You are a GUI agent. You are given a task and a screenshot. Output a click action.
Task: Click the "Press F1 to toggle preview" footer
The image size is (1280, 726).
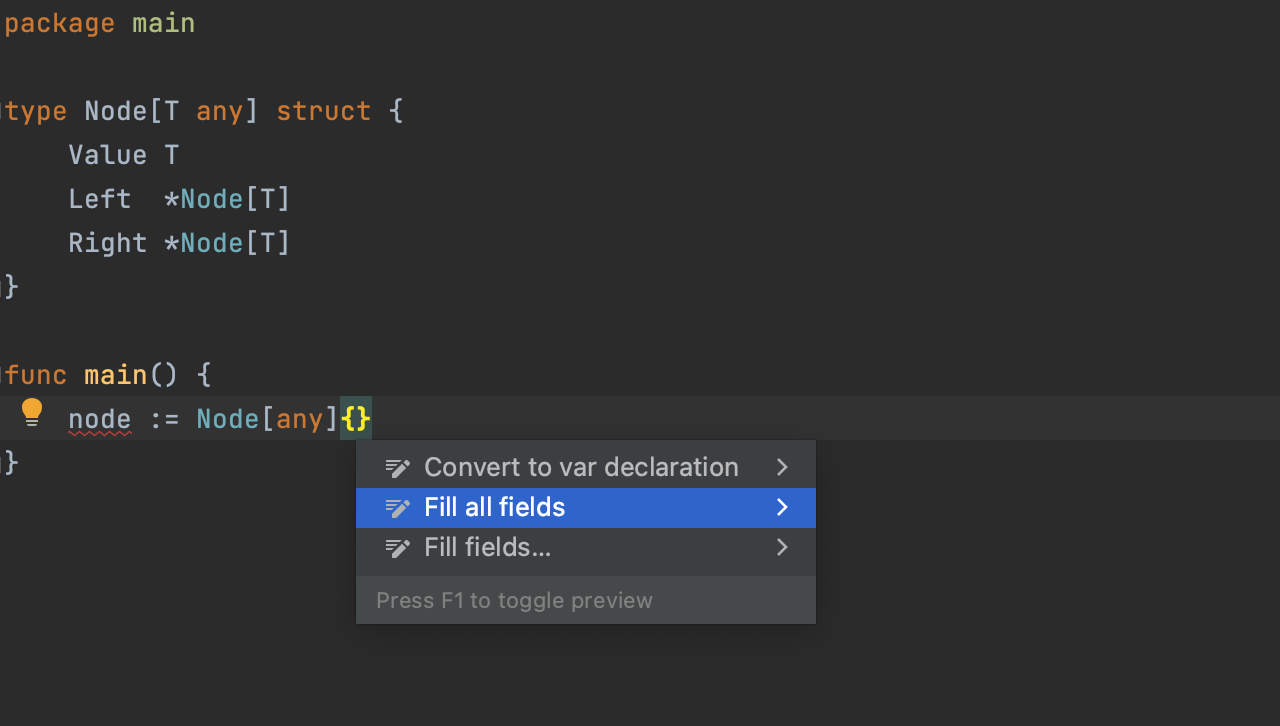513,600
